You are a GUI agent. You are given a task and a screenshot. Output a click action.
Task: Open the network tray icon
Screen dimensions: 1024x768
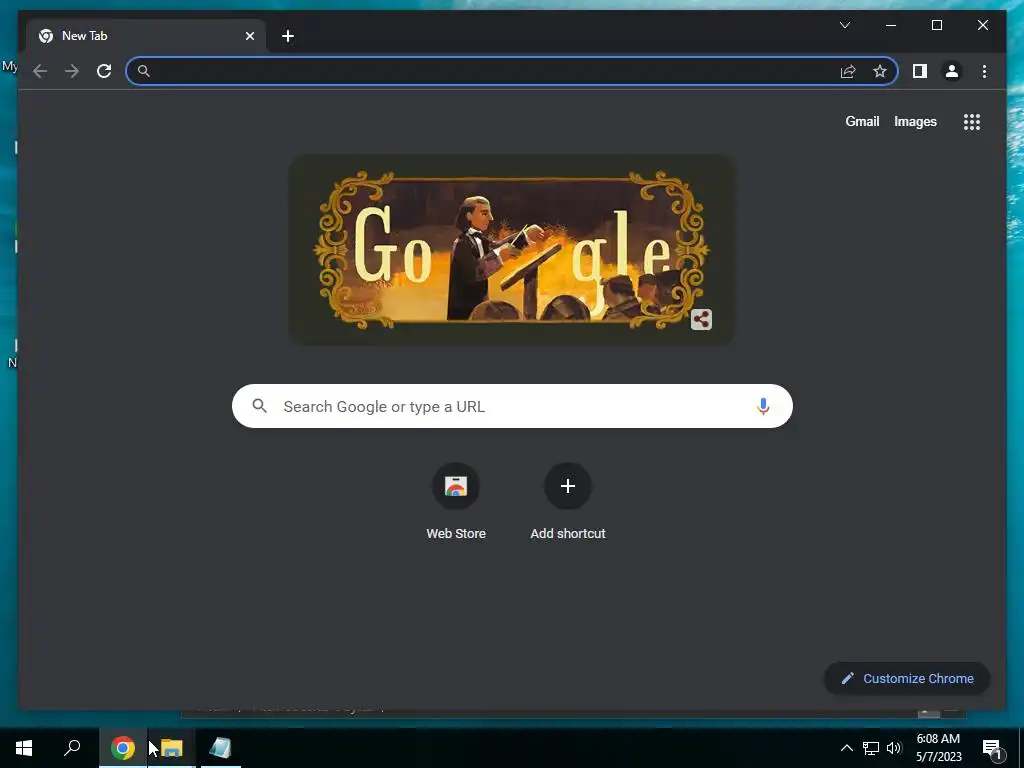tap(871, 748)
